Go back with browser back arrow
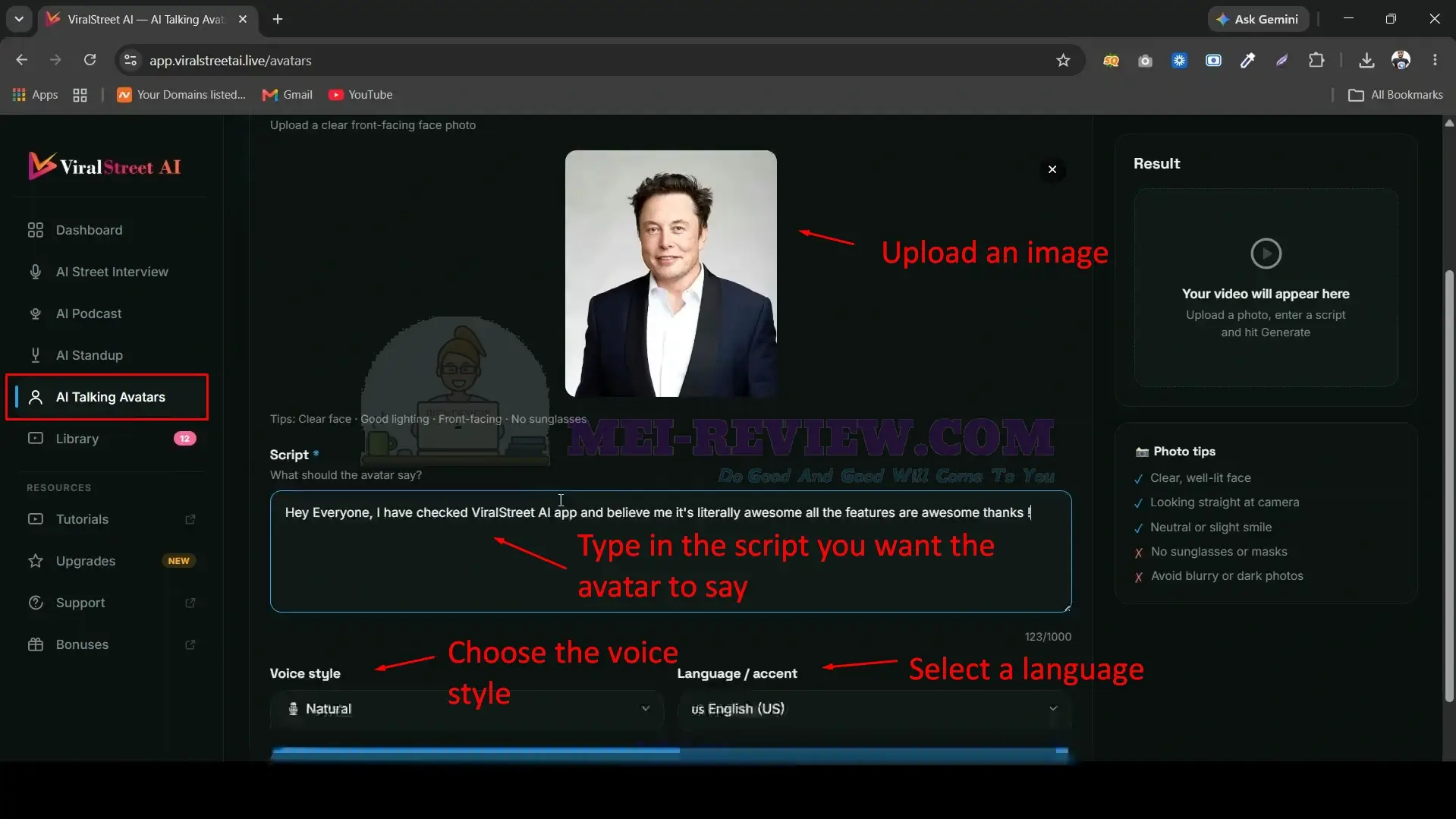Image resolution: width=1456 pixels, height=819 pixels. click(21, 60)
